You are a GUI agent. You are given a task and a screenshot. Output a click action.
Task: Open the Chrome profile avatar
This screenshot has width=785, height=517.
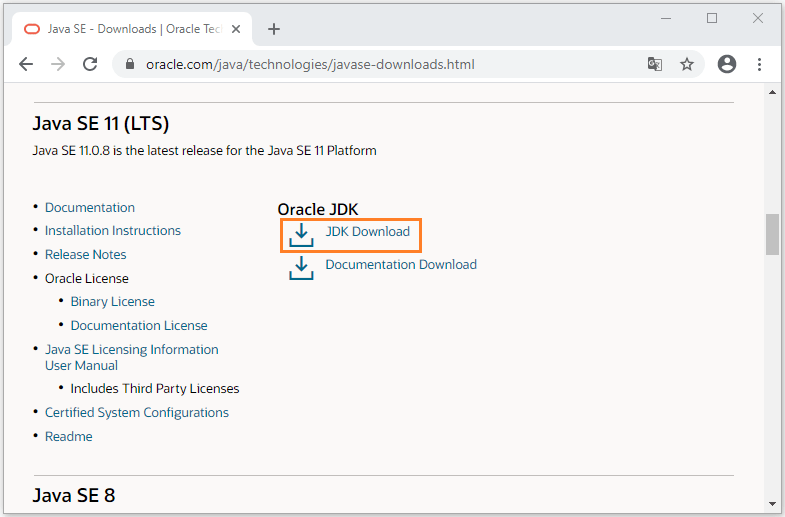727,64
